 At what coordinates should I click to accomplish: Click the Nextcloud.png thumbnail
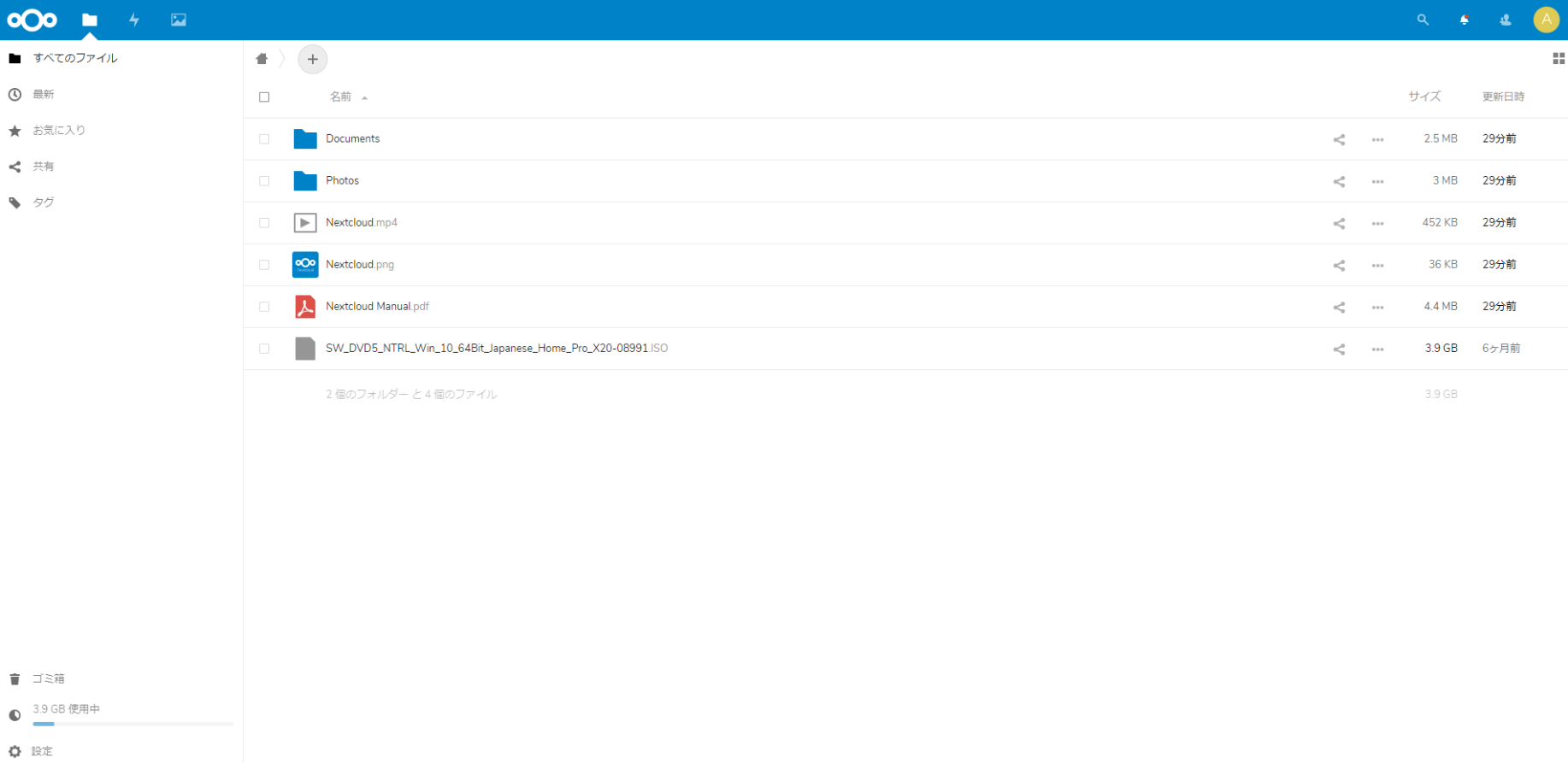click(x=305, y=264)
